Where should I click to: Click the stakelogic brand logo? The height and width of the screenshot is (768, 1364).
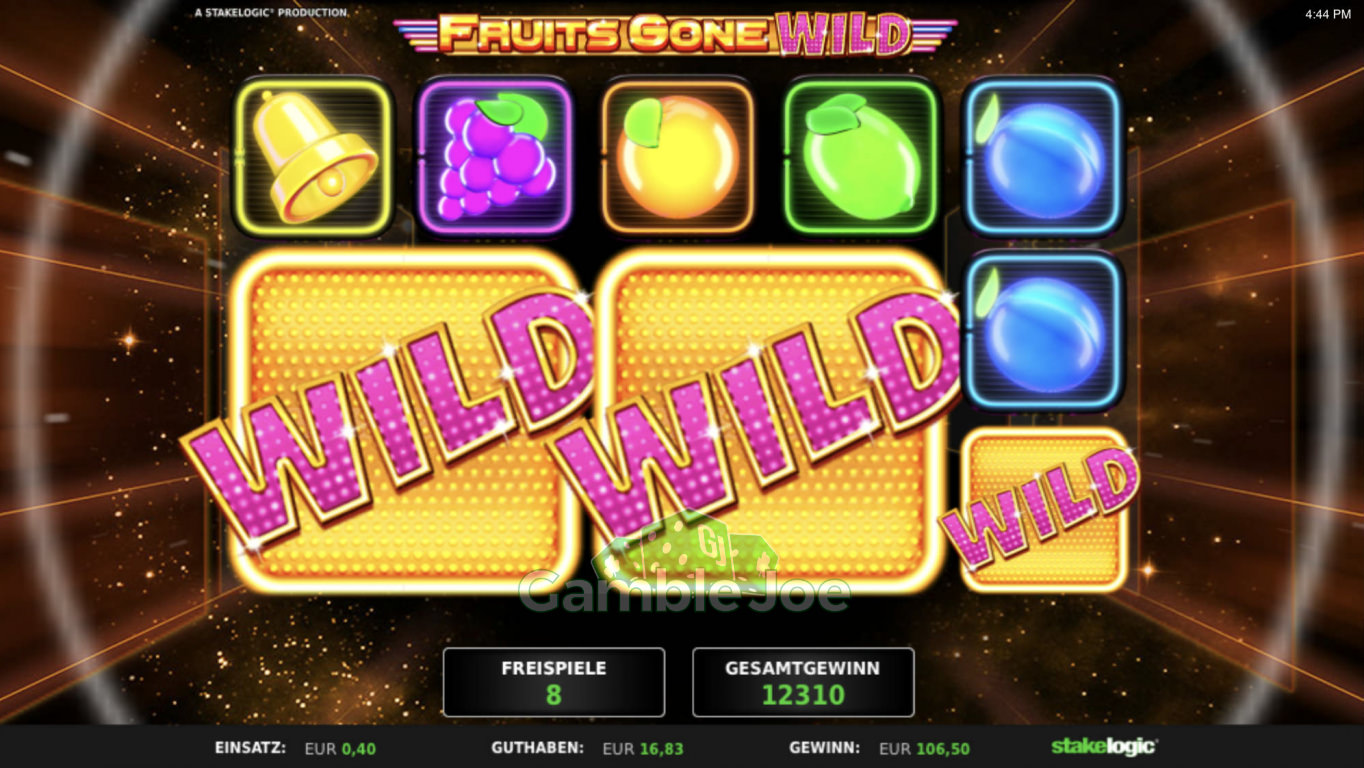coord(1104,747)
